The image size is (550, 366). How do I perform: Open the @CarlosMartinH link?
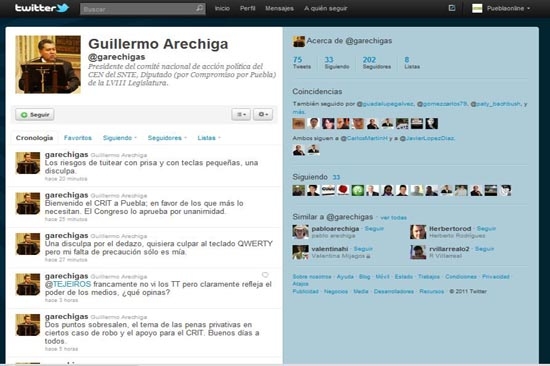(364, 138)
